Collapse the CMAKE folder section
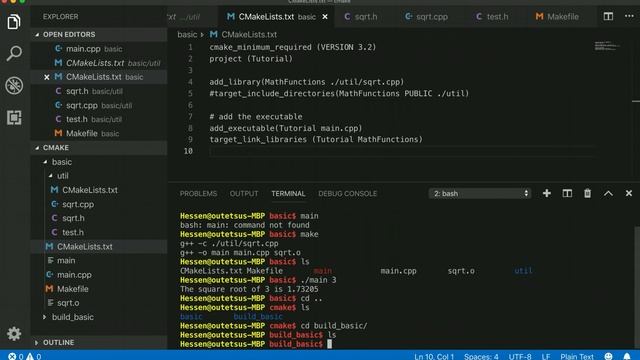 [x=99, y=148]
